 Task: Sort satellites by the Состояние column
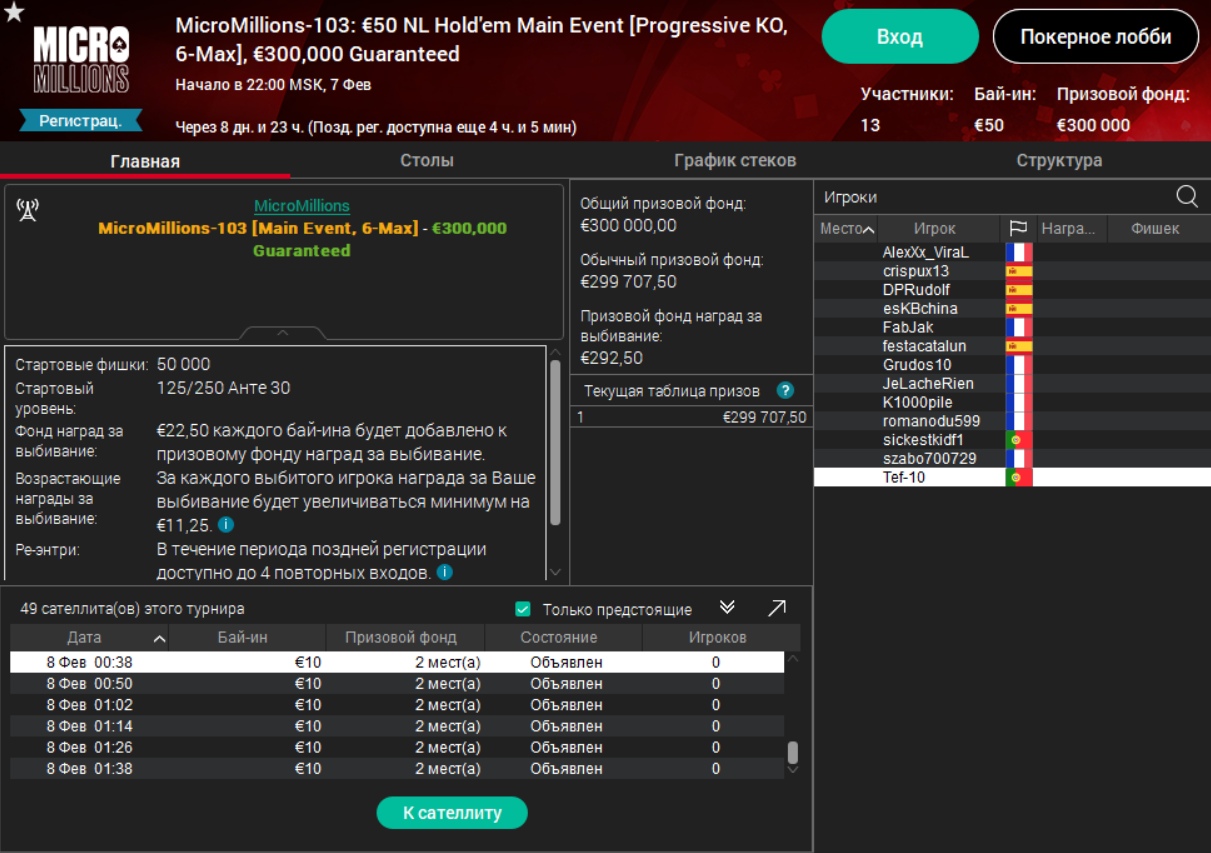coord(563,637)
